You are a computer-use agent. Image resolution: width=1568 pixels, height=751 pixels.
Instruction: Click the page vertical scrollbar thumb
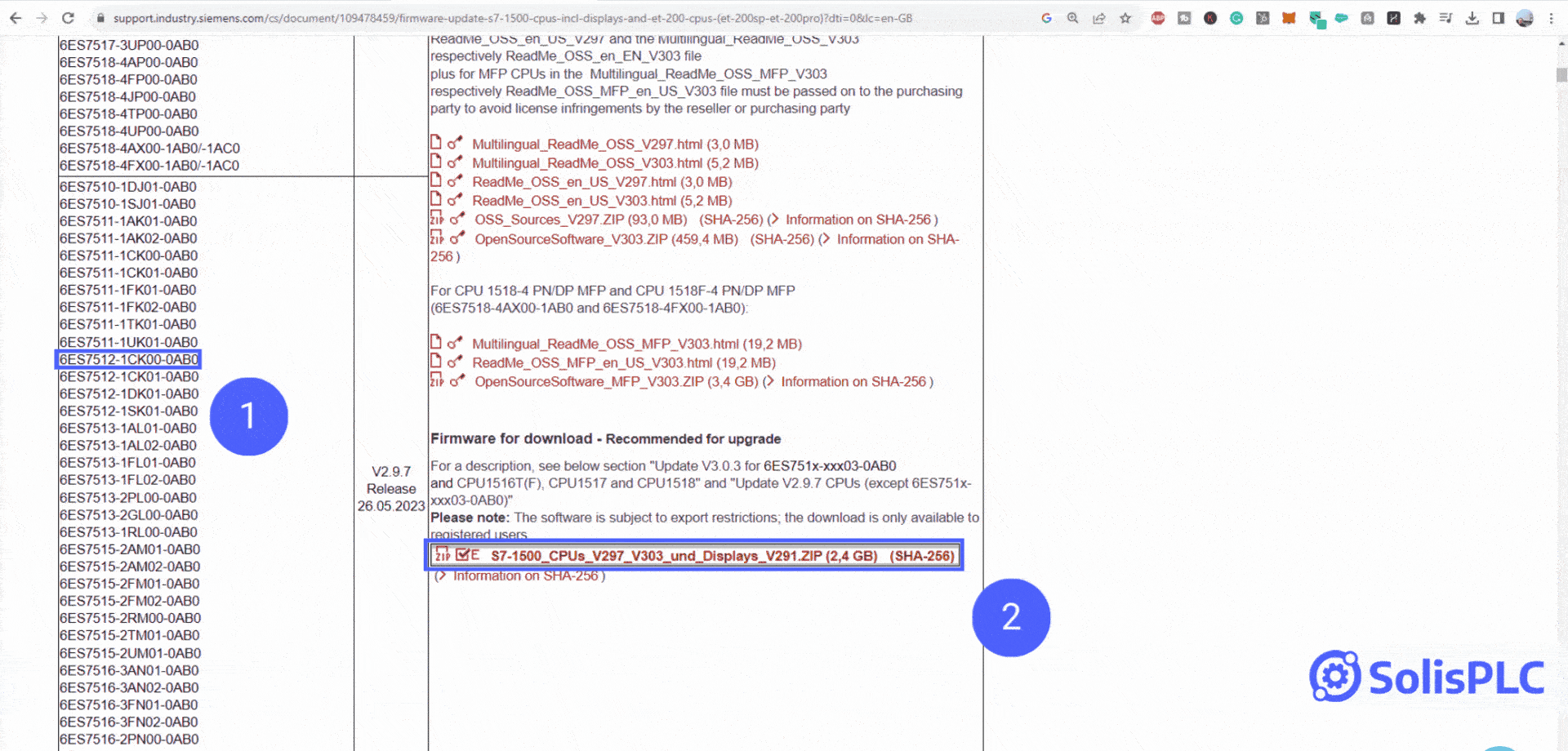click(x=1561, y=75)
